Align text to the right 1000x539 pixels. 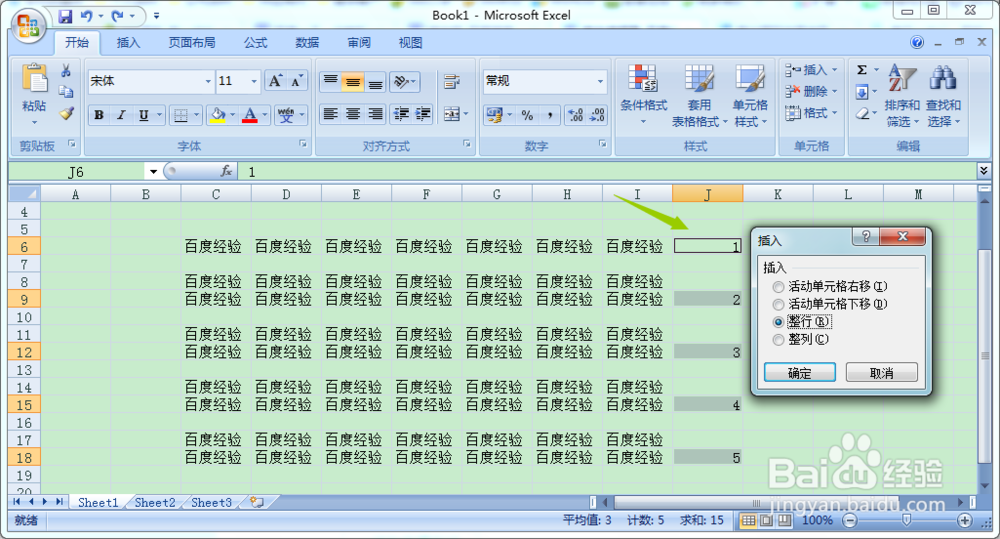click(x=376, y=114)
